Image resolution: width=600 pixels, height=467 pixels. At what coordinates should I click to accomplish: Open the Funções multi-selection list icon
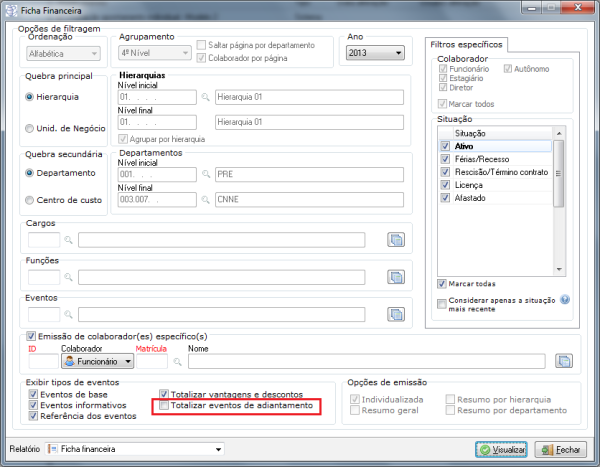tap(397, 277)
